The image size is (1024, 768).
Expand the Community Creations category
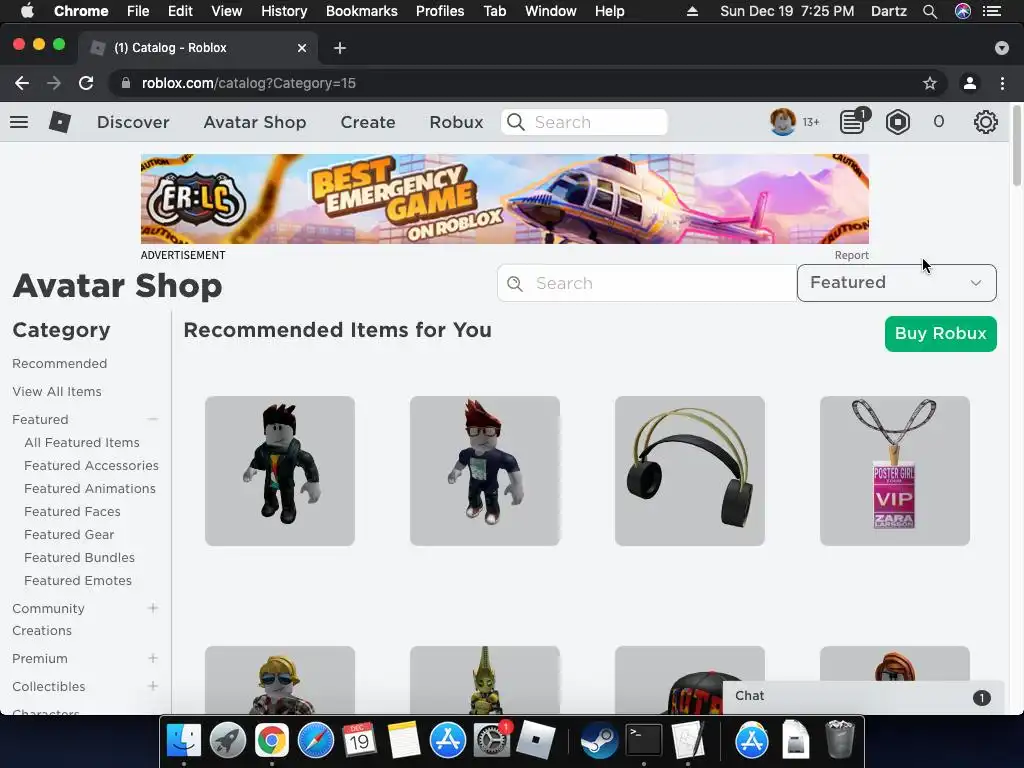(152, 608)
